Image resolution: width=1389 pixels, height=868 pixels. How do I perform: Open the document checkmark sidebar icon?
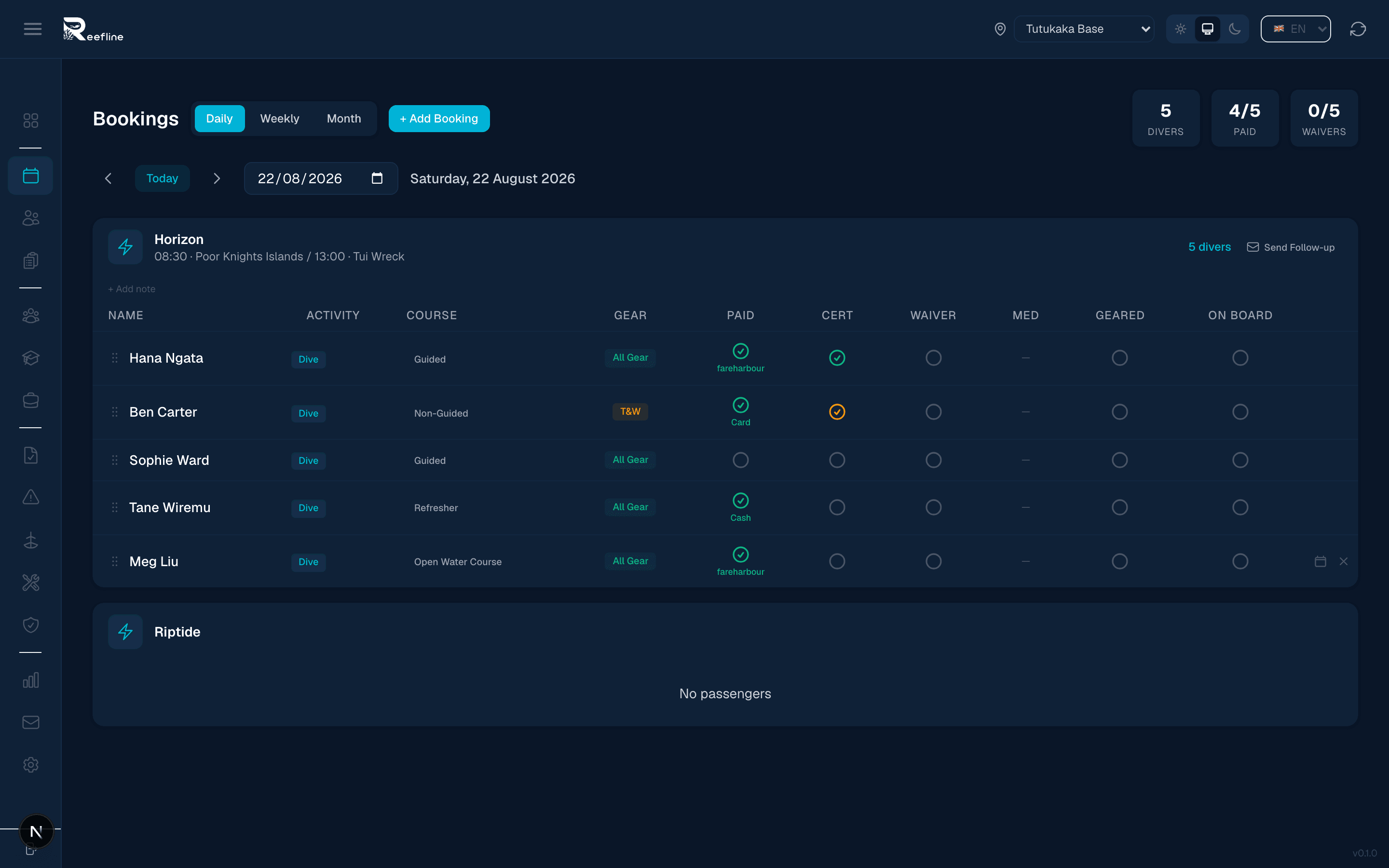[30, 455]
